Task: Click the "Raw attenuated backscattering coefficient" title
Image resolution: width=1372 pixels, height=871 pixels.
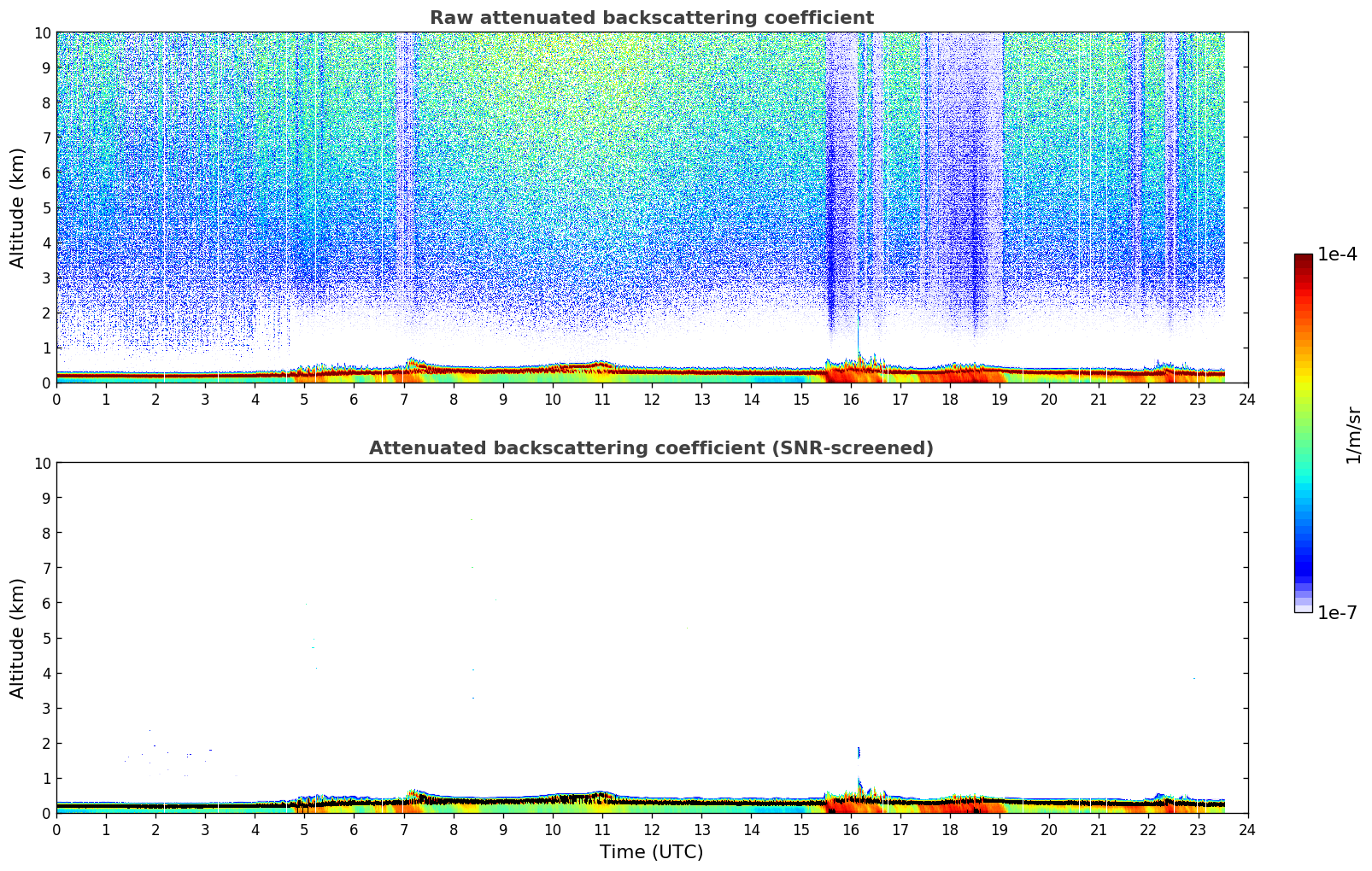Action: pos(651,18)
